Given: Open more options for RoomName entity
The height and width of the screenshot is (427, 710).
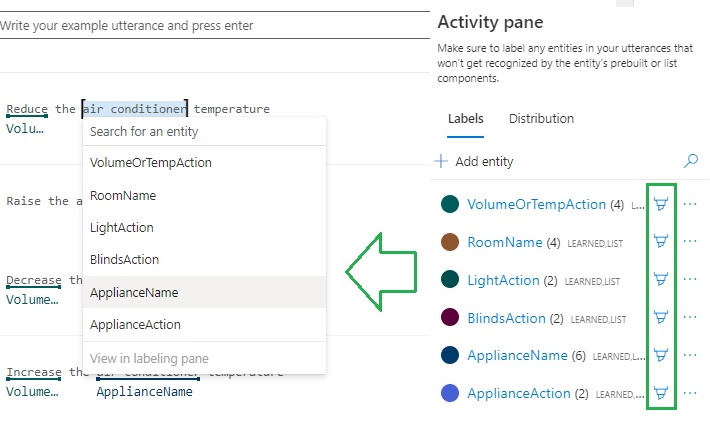Looking at the screenshot, I should (690, 242).
